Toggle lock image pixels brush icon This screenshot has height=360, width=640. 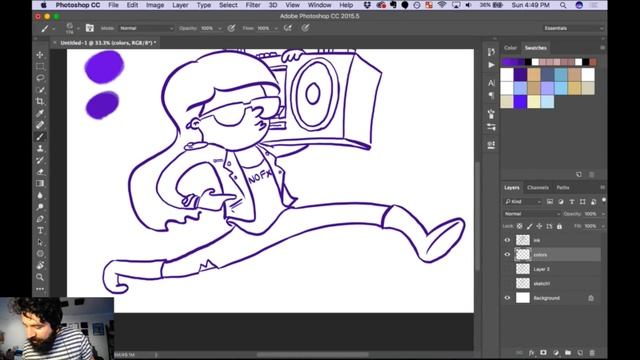(529, 226)
